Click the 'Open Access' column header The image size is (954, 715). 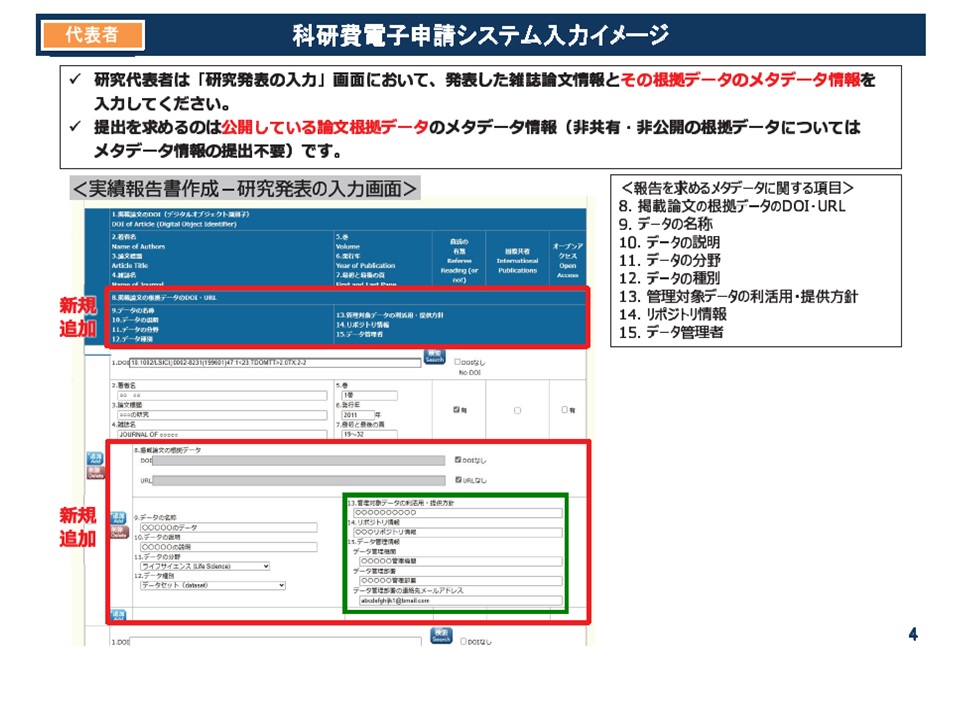tap(568, 260)
